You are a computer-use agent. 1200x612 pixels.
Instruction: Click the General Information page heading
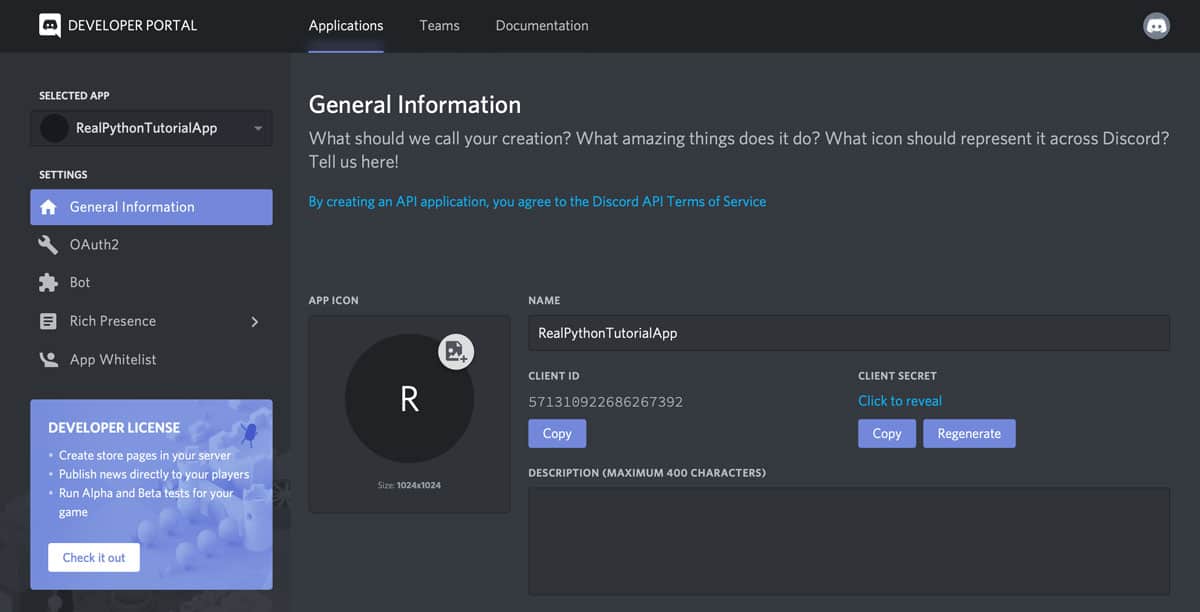(415, 105)
